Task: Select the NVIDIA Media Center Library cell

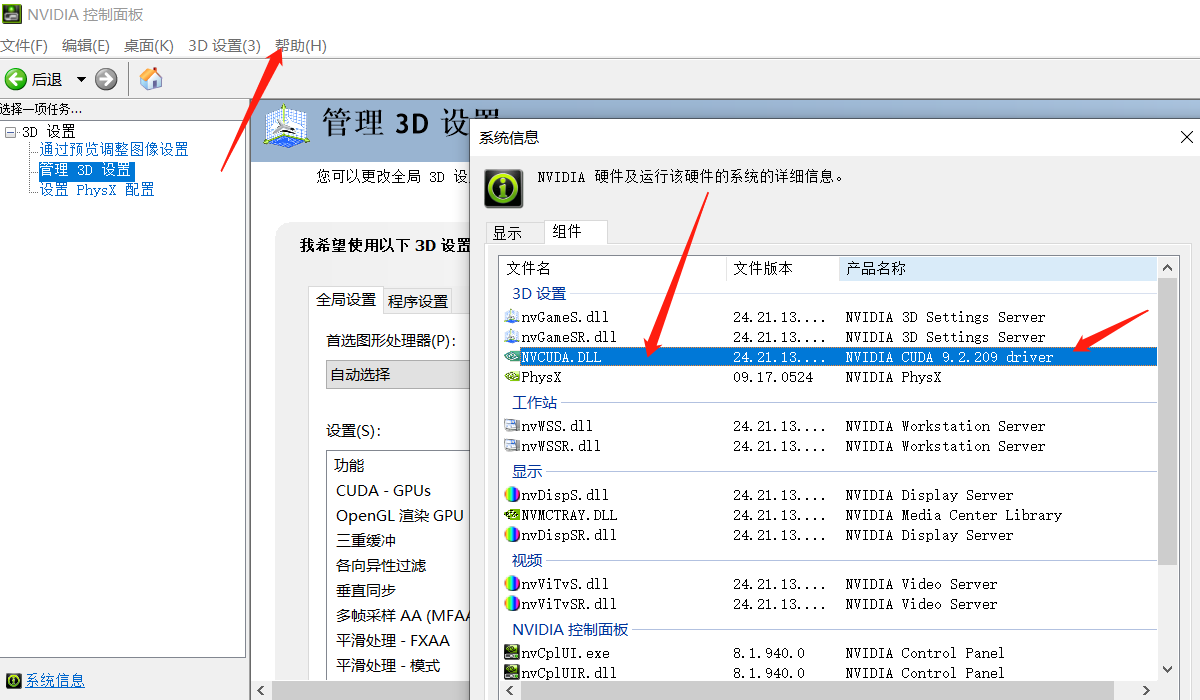Action: click(953, 515)
